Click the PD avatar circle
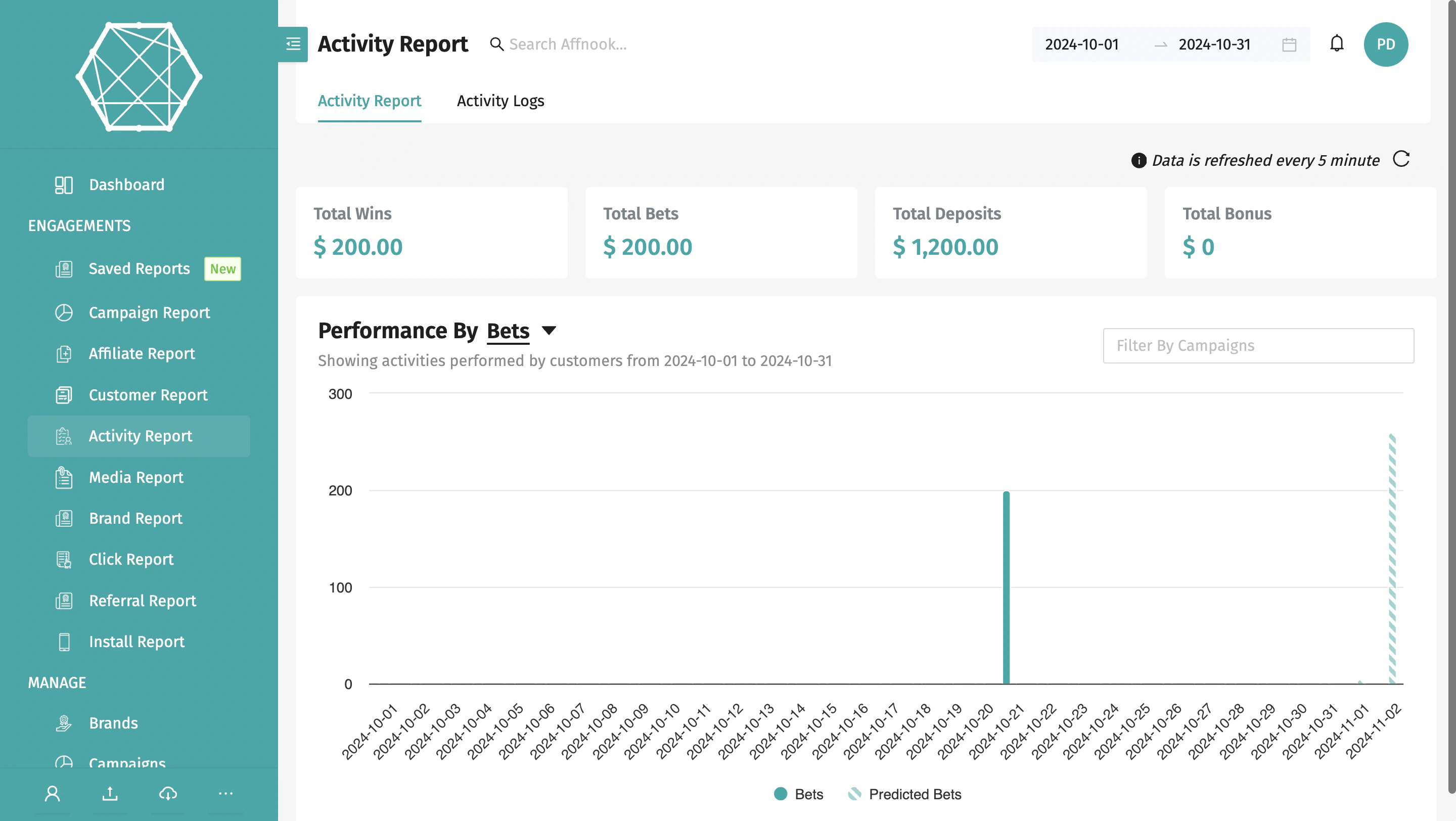 [1386, 44]
